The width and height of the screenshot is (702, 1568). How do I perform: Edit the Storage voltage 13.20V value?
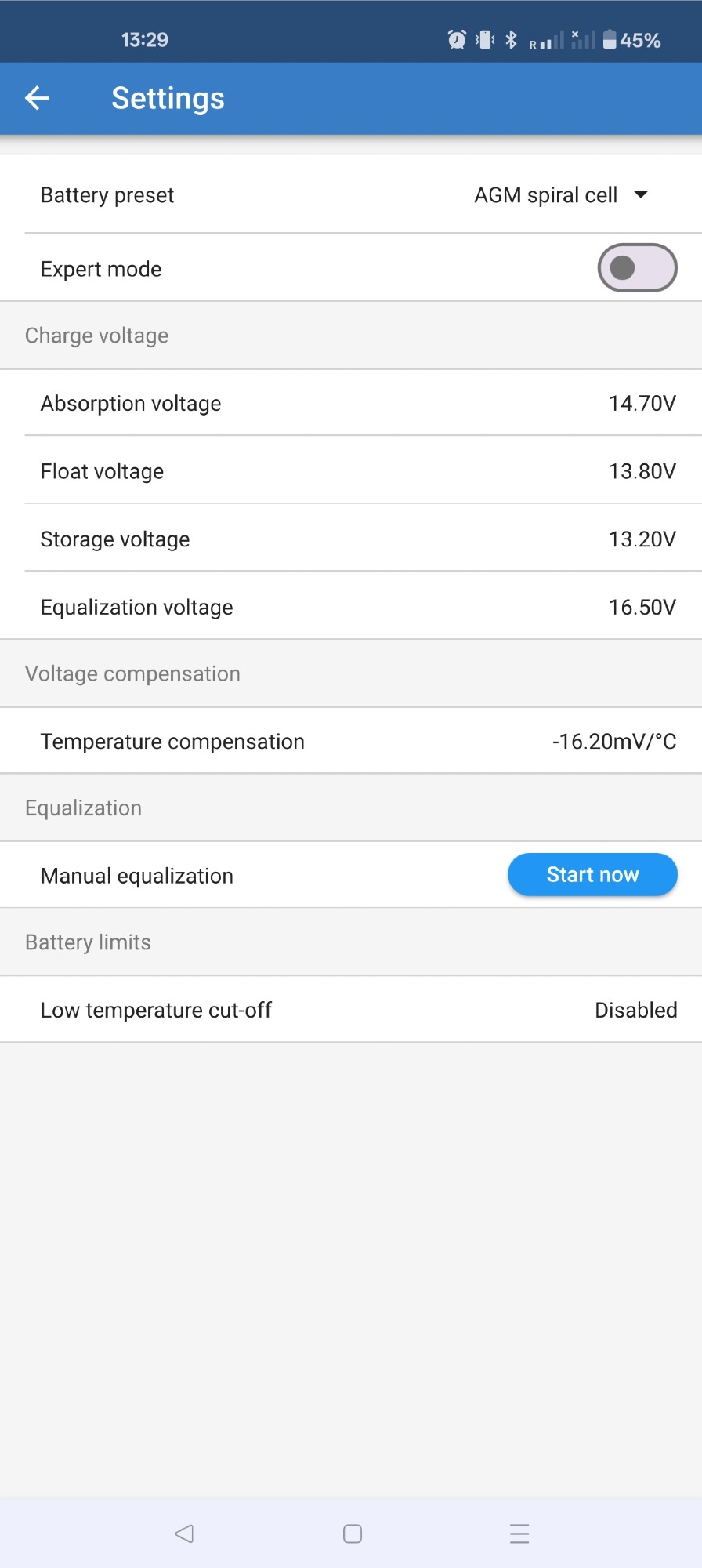coord(642,539)
